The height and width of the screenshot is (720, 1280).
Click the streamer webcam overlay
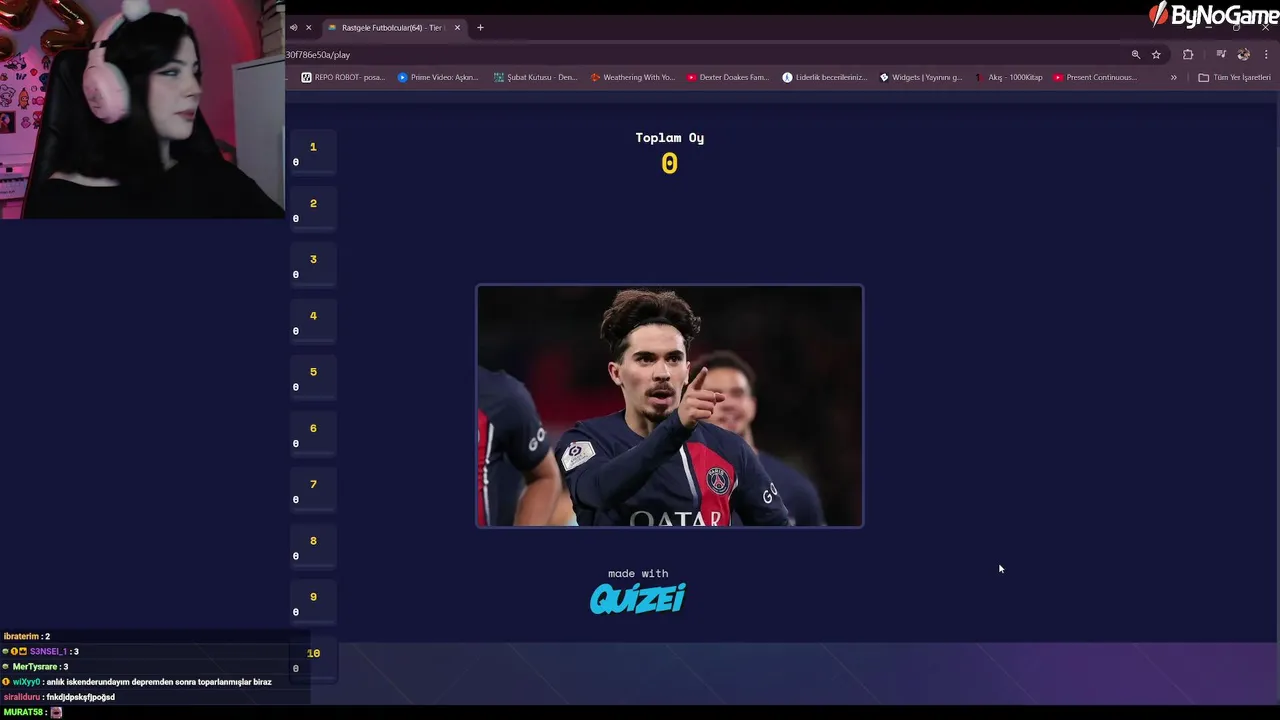coord(142,109)
